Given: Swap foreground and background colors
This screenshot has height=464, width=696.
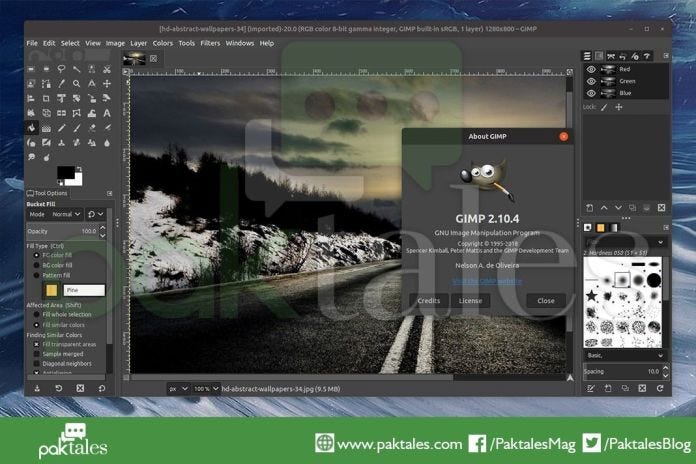Looking at the screenshot, I should tap(79, 169).
